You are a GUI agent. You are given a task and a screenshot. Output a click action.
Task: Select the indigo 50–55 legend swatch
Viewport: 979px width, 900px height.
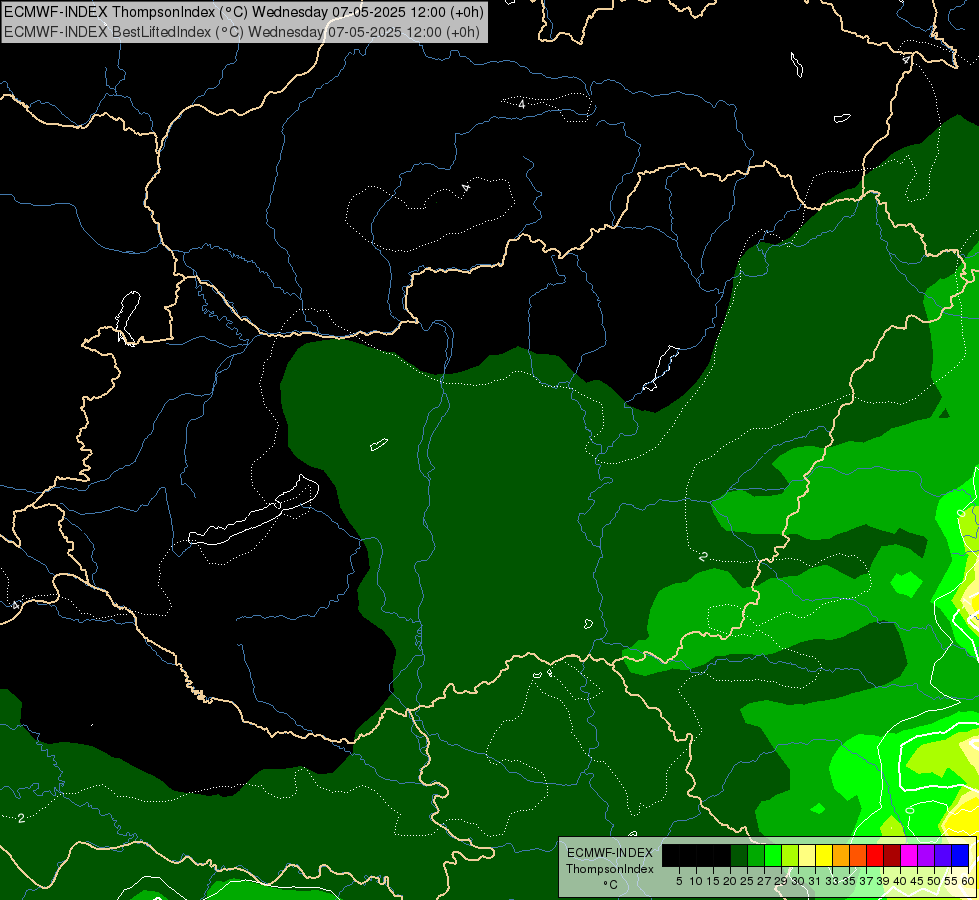coord(943,856)
